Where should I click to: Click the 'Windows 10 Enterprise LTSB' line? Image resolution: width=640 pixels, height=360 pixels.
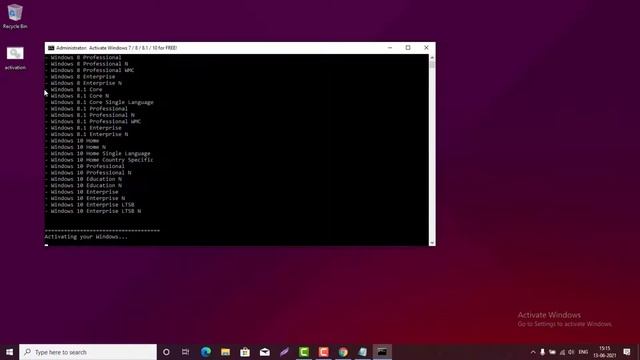coord(92,205)
